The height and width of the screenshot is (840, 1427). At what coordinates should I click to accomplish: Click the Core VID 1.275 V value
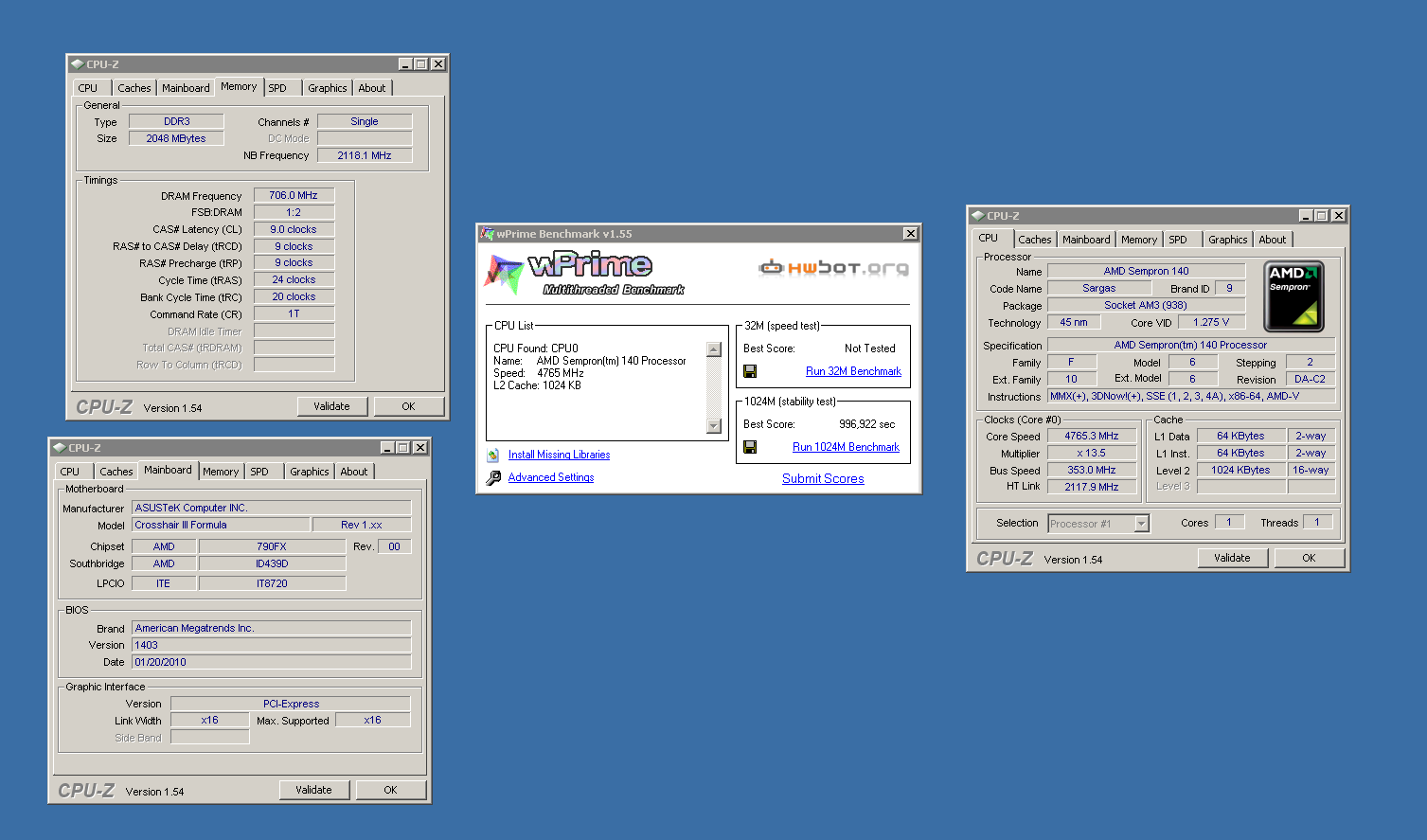(x=1212, y=322)
